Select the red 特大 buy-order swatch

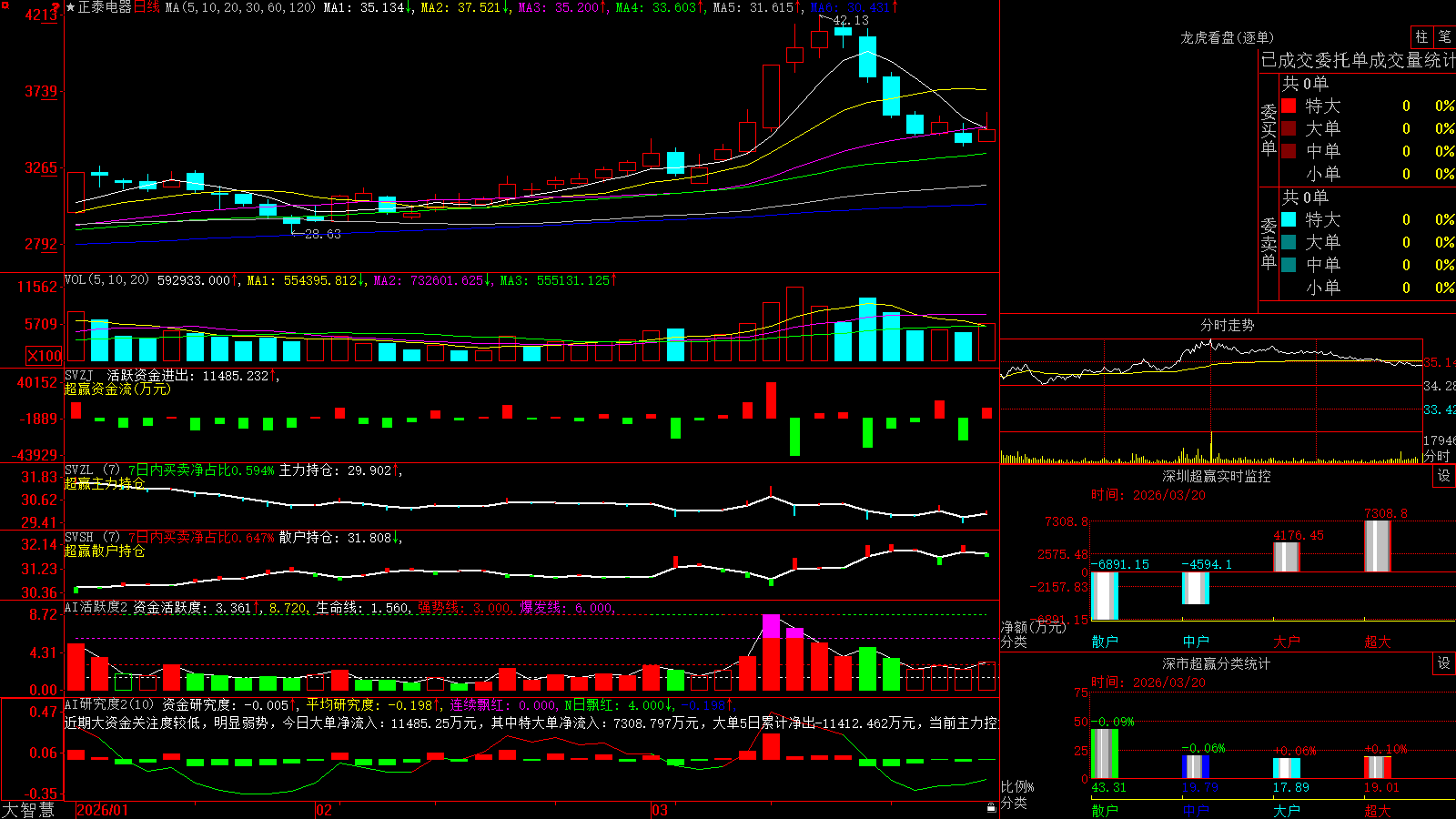pos(1289,106)
